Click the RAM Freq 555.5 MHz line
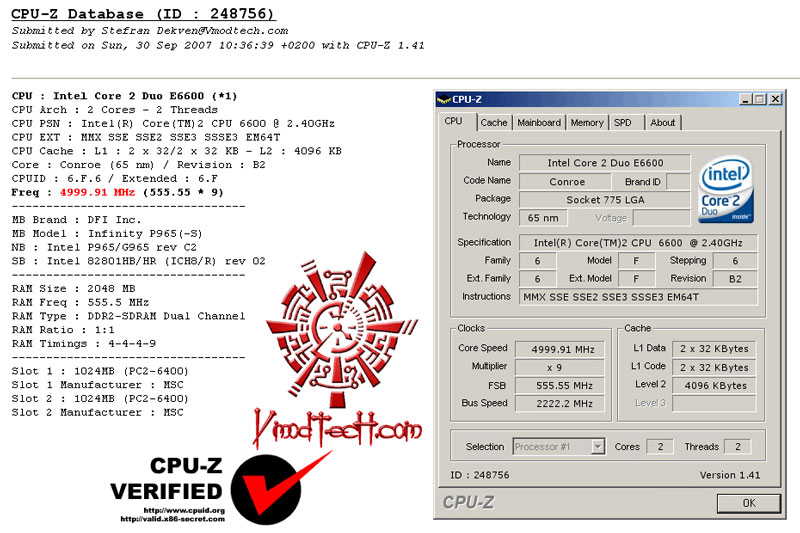The height and width of the screenshot is (533, 800). click(81, 302)
